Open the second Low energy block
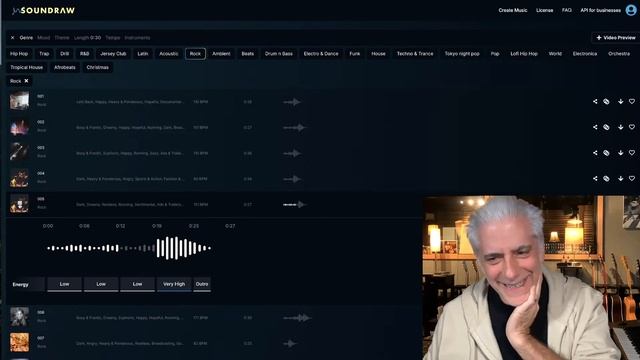The image size is (640, 360). click(101, 284)
